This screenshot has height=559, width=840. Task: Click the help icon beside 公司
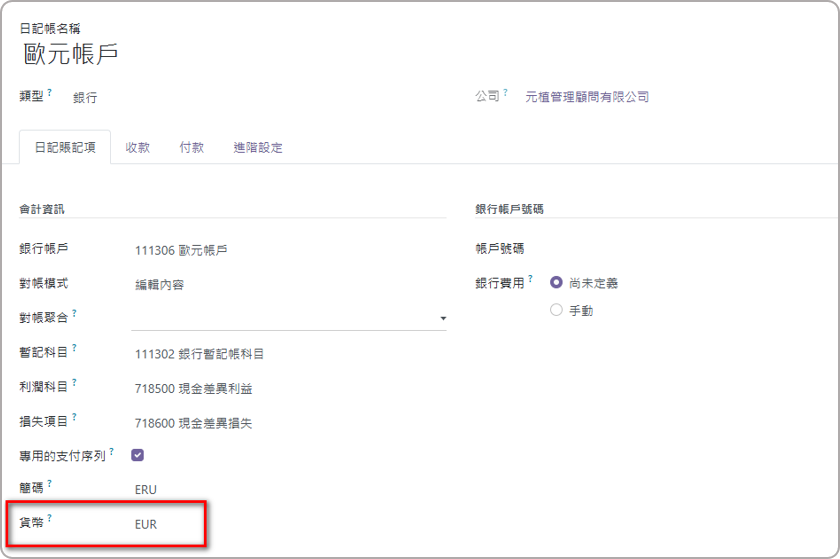click(506, 92)
